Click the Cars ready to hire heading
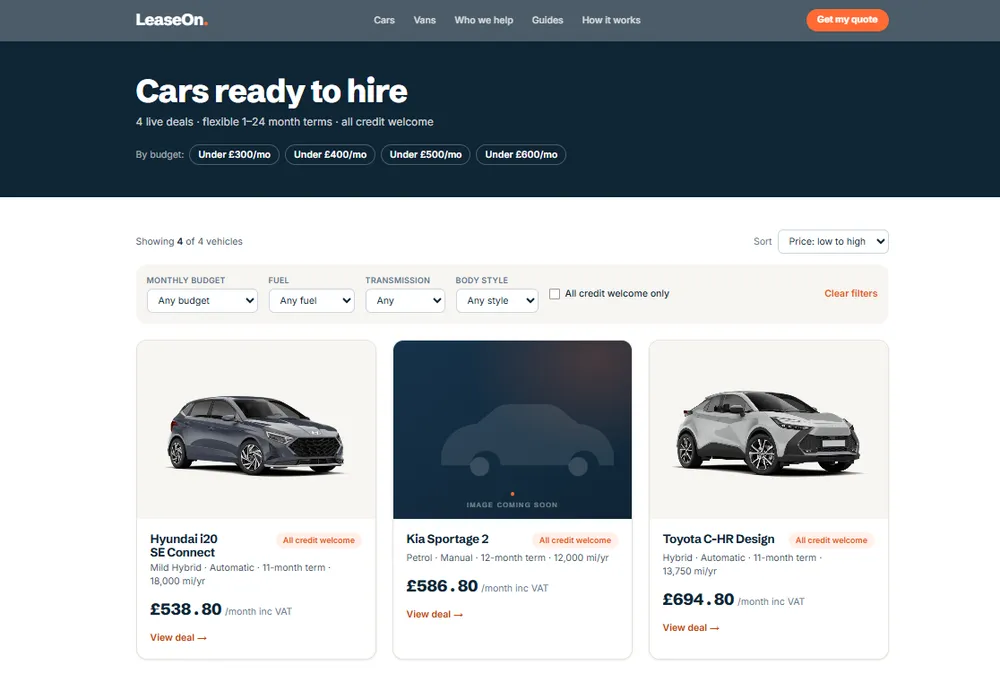This screenshot has height=674, width=1000. tap(271, 91)
